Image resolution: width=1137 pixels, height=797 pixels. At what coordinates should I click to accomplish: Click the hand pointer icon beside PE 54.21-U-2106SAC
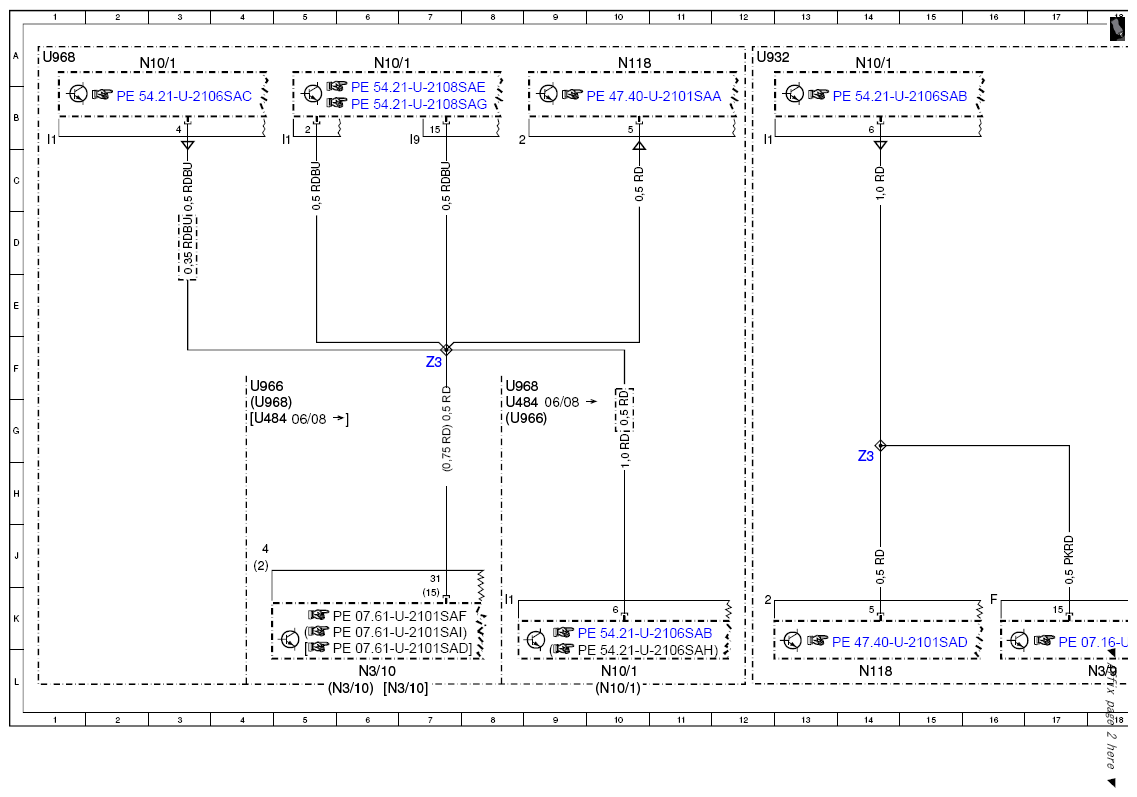(x=102, y=94)
